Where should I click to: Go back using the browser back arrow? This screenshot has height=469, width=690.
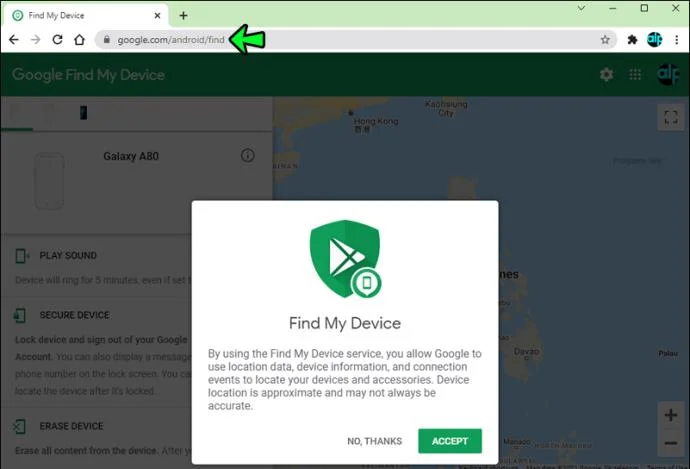click(x=14, y=40)
